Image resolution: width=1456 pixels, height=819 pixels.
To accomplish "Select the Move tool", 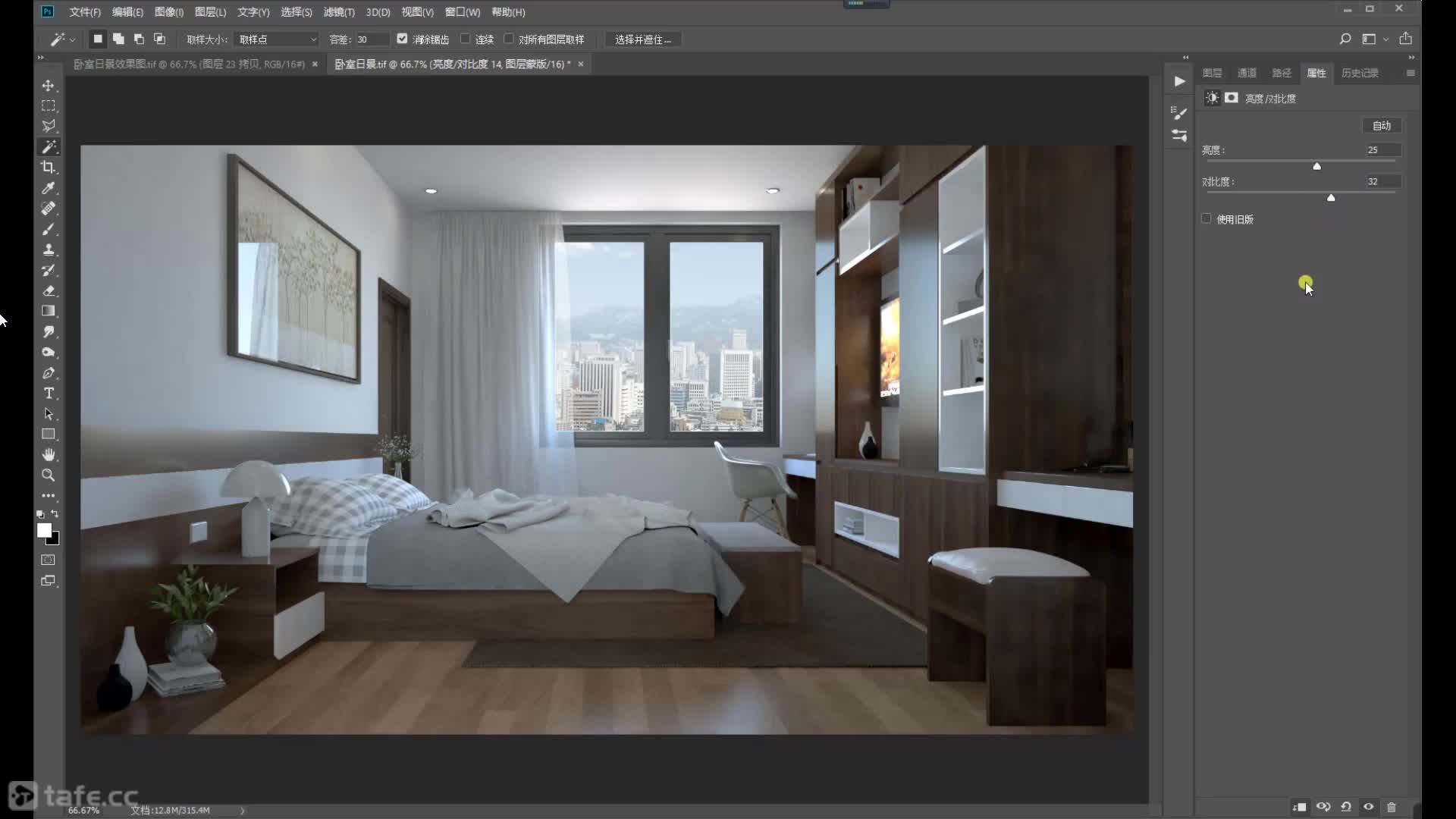I will tap(48, 86).
